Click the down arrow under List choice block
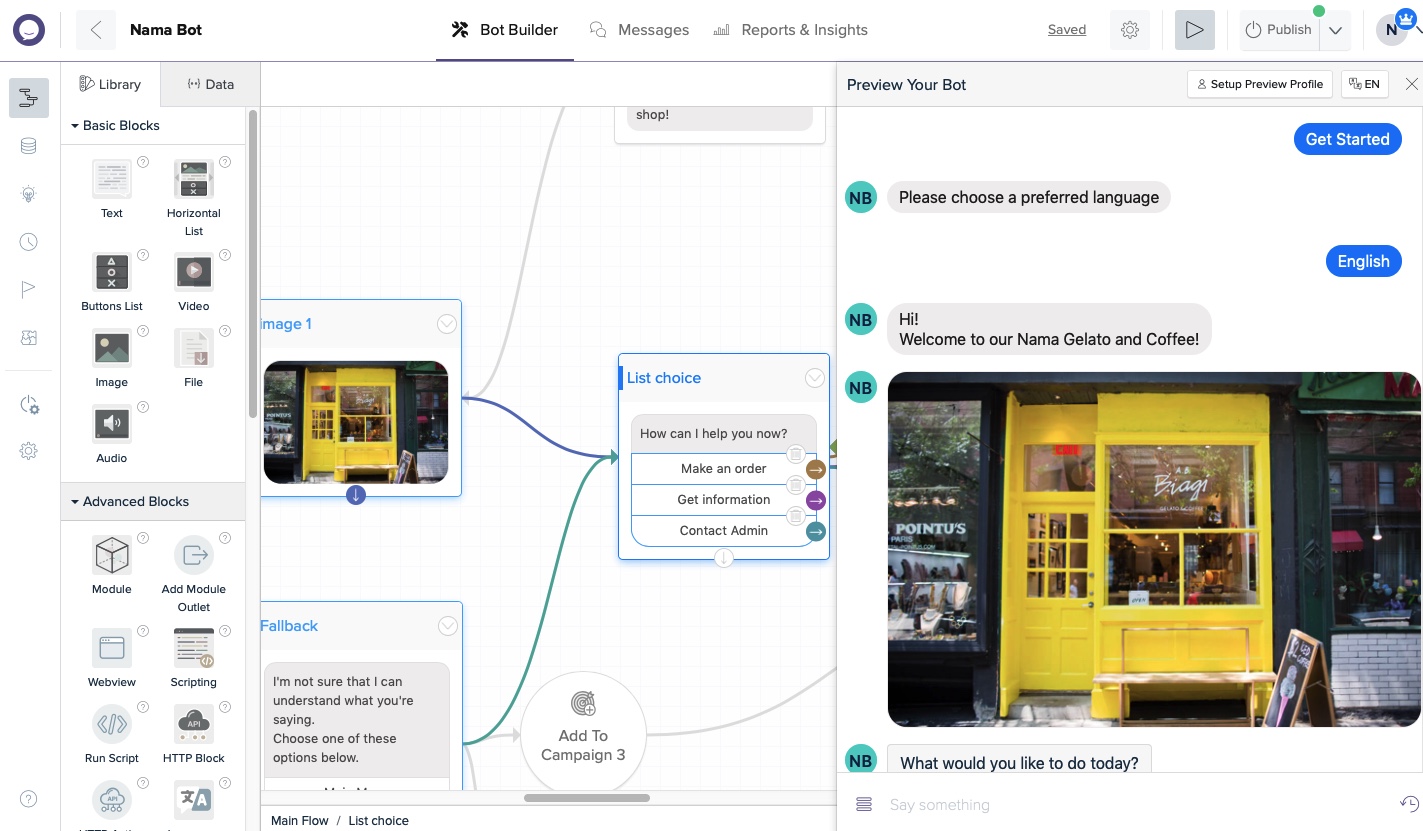Viewport: 1423px width, 831px height. click(x=724, y=558)
